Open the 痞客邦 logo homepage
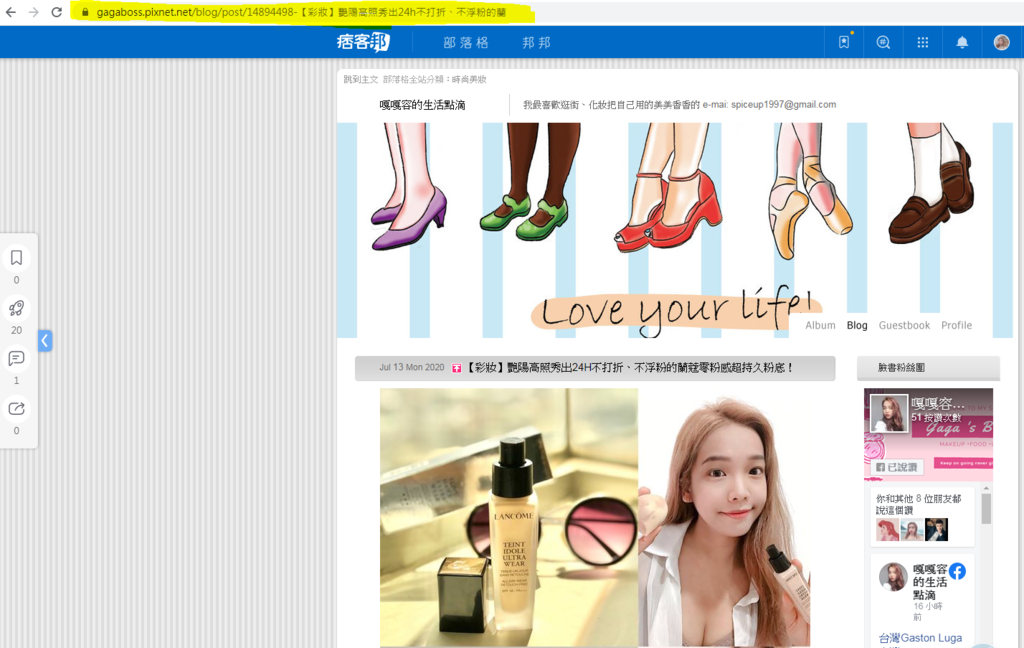 [363, 42]
